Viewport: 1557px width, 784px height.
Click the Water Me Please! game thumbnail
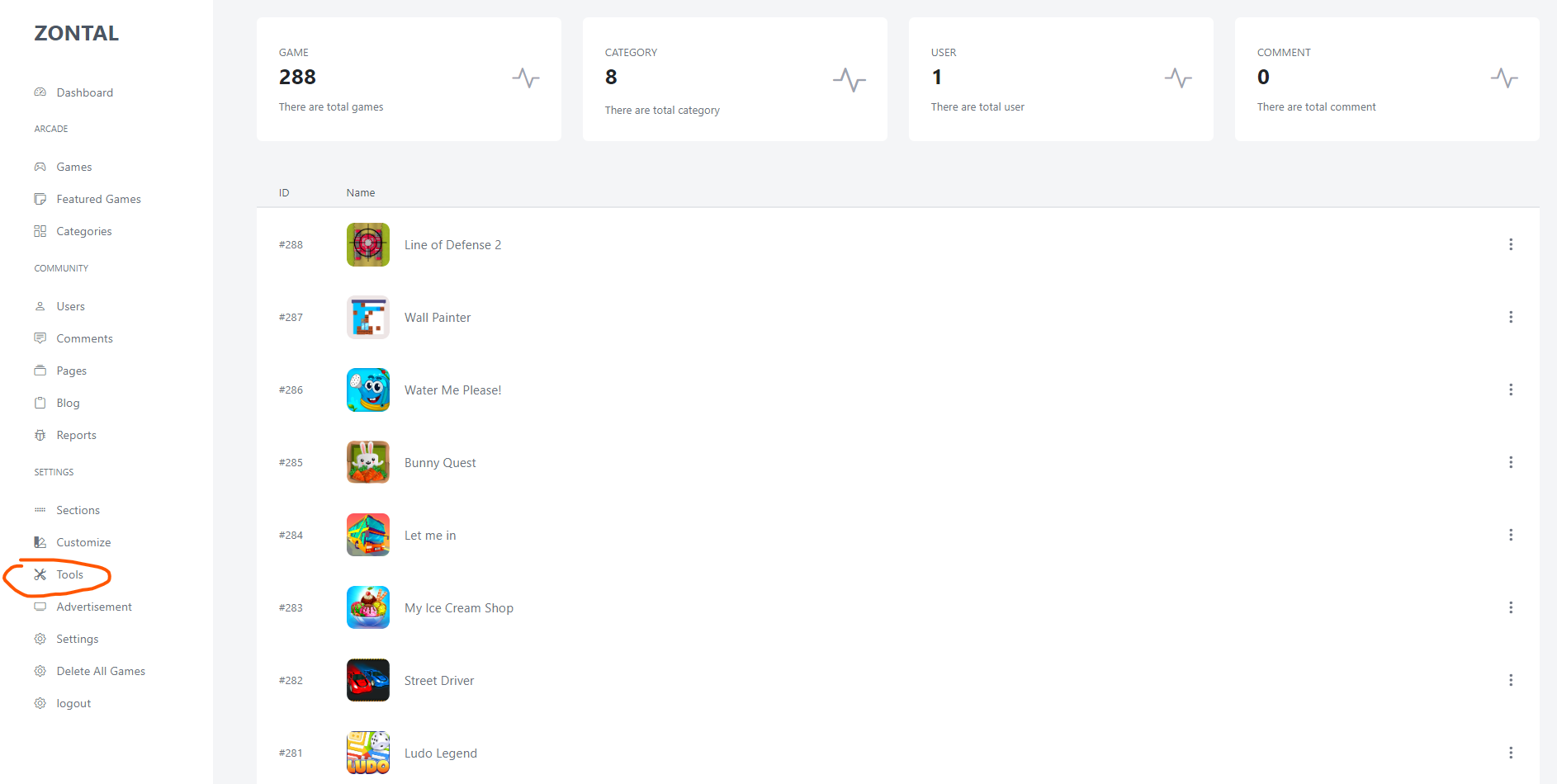click(x=368, y=390)
